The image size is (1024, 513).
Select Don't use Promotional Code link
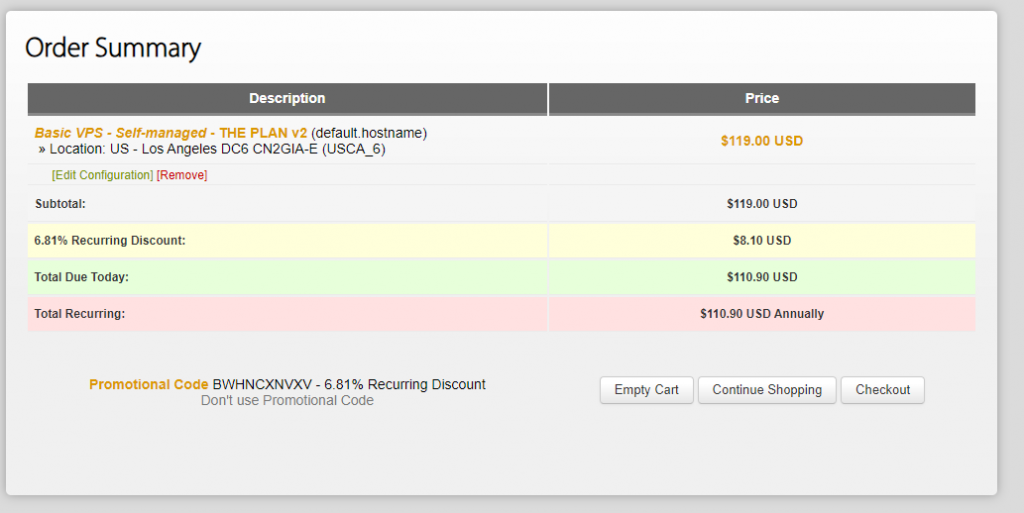click(x=287, y=401)
